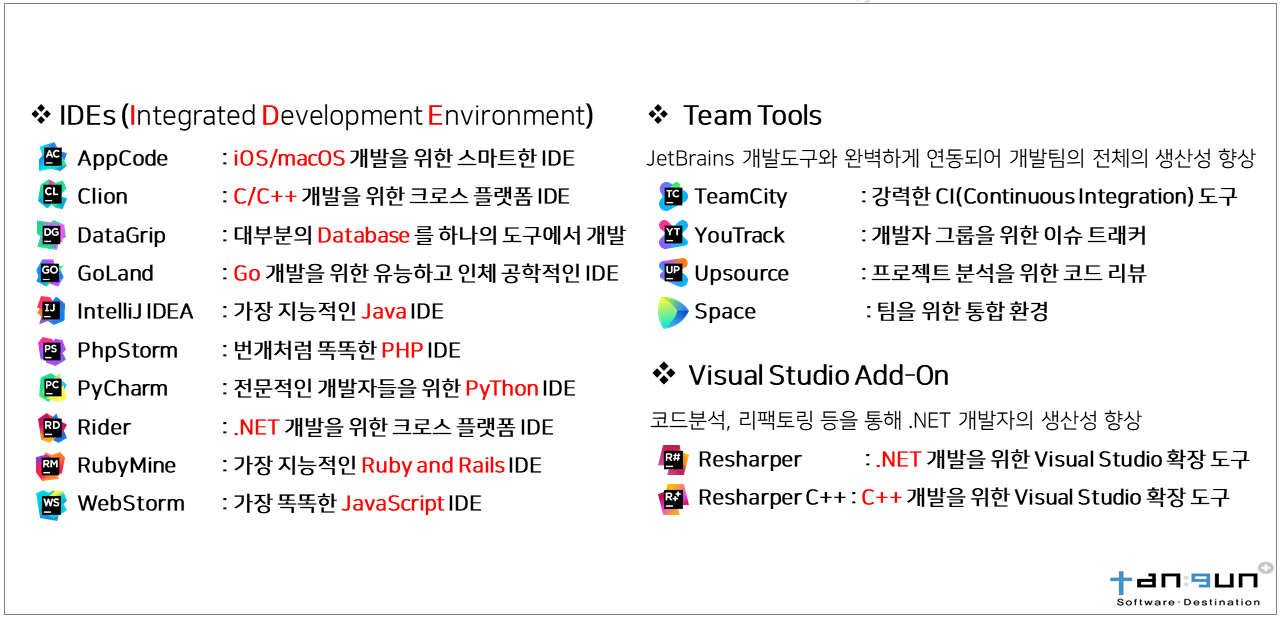
Task: Click the Upsource UP icon
Action: tap(673, 273)
